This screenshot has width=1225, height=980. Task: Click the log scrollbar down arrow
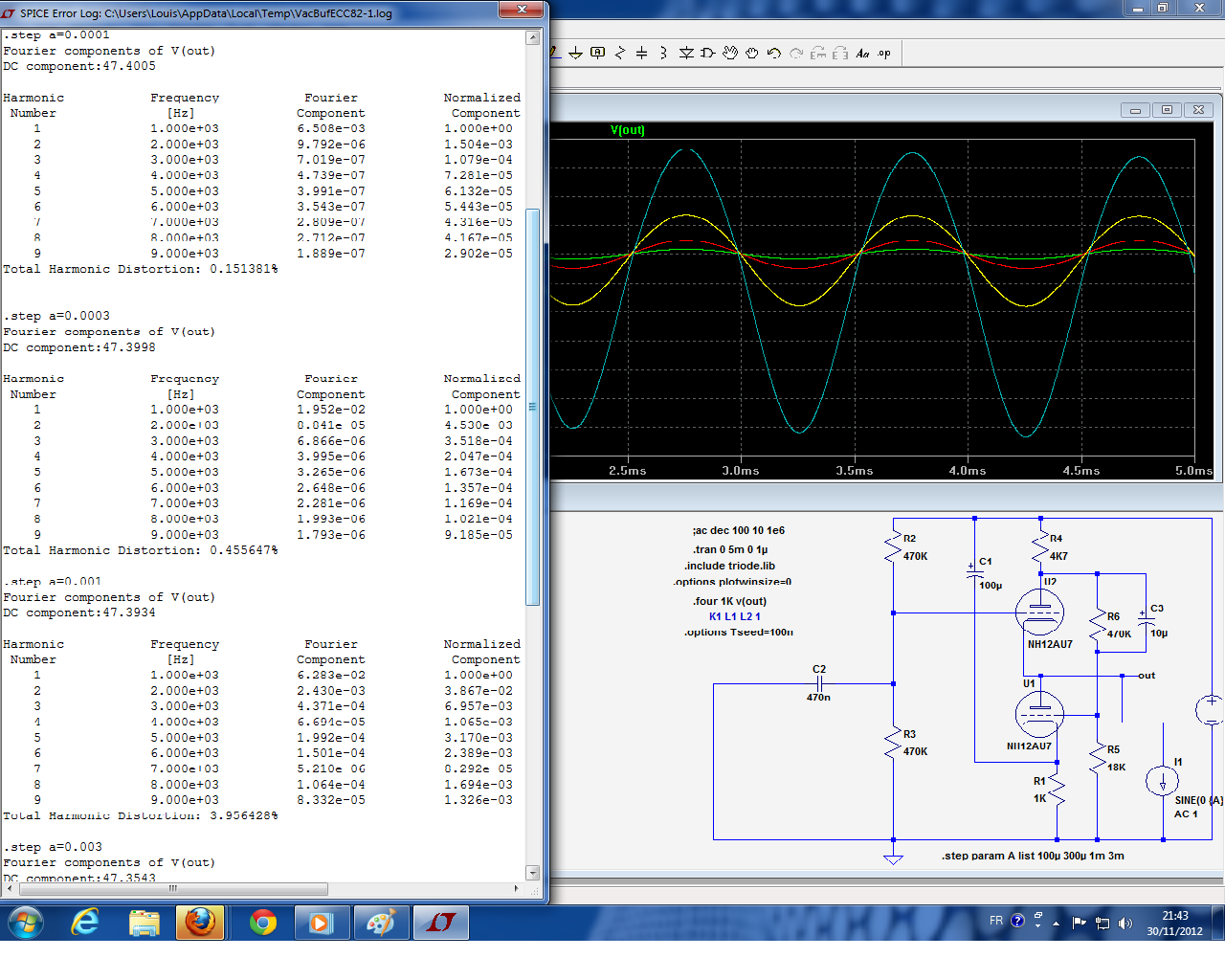(x=532, y=873)
